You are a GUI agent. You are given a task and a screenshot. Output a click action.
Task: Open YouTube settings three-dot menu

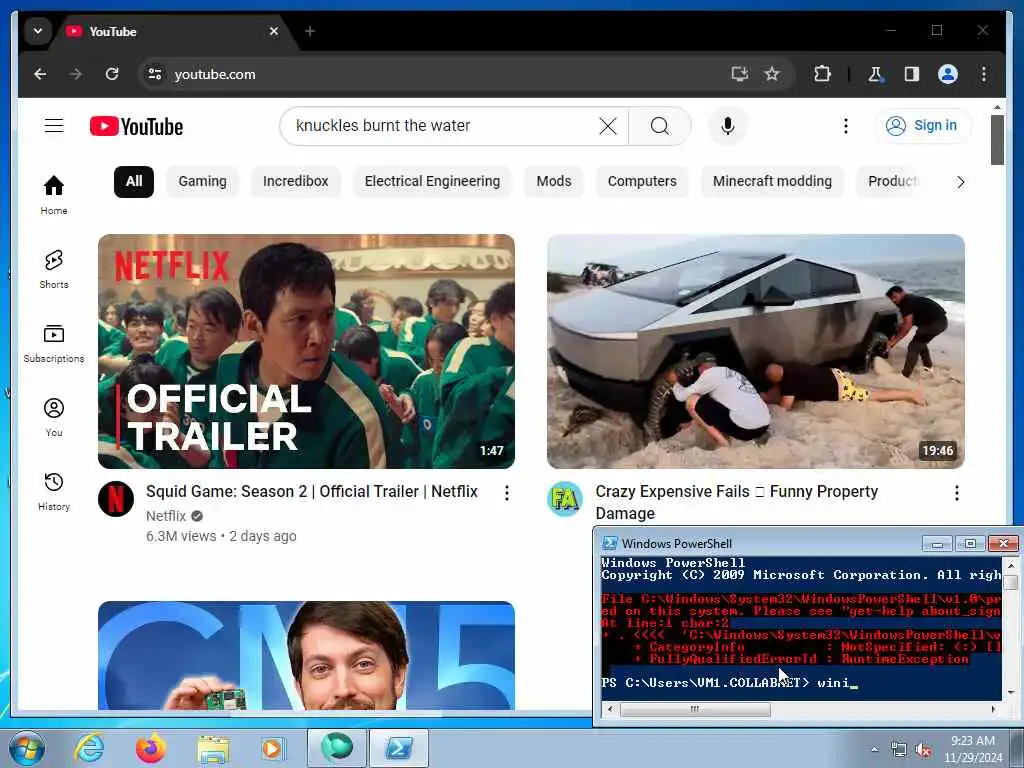pos(846,126)
